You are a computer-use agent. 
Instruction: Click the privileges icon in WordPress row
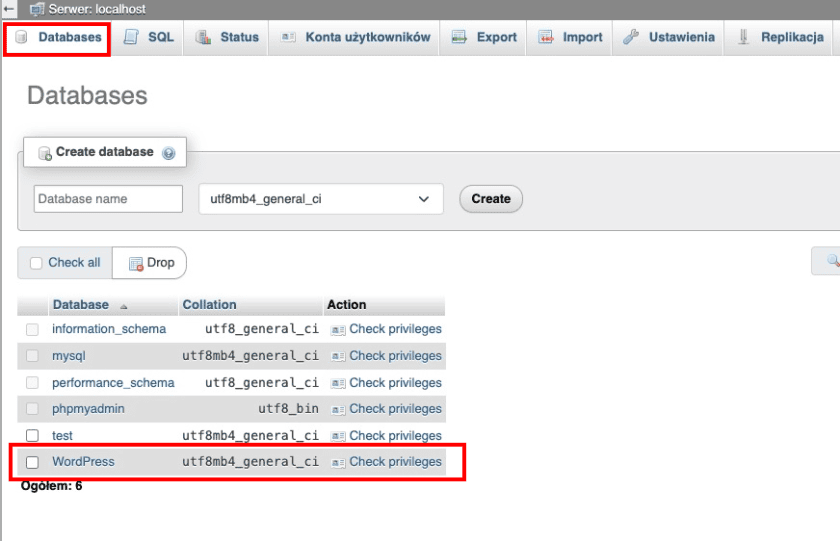(x=338, y=462)
